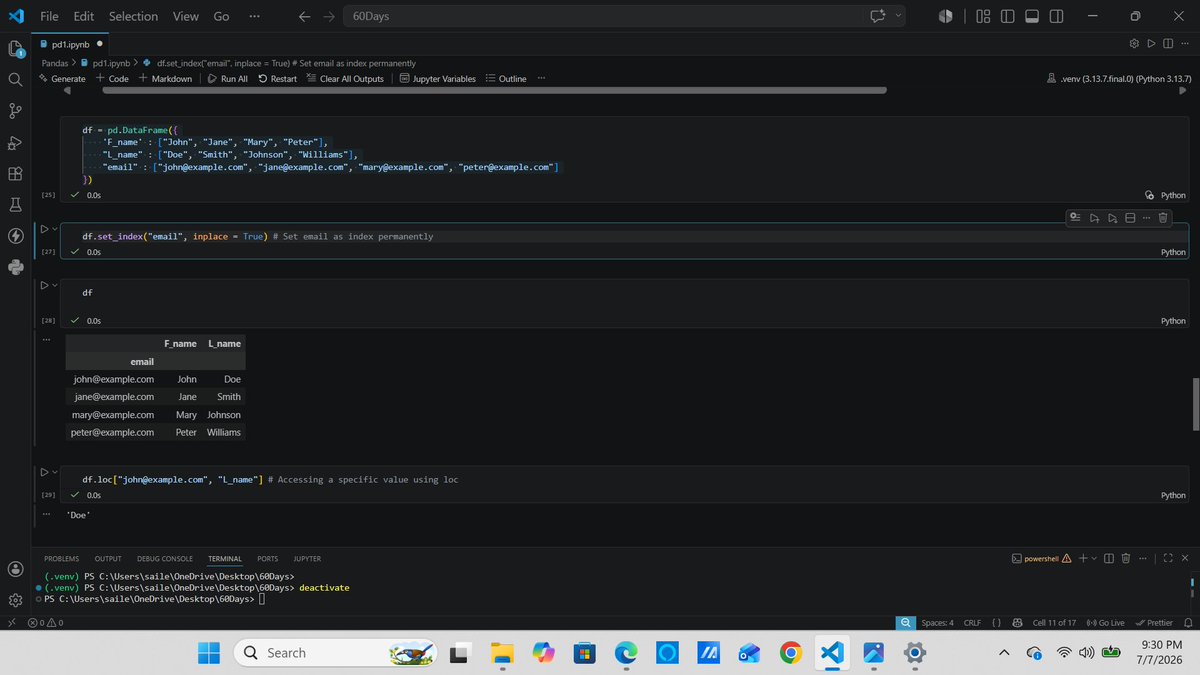The height and width of the screenshot is (675, 1200).
Task: Click Clear All Outputs button
Action: click(x=345, y=78)
